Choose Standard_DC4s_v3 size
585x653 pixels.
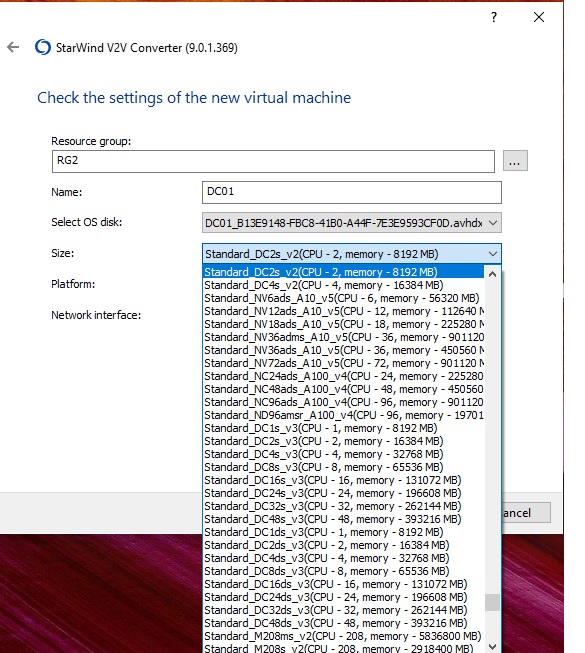pyautogui.click(x=344, y=454)
